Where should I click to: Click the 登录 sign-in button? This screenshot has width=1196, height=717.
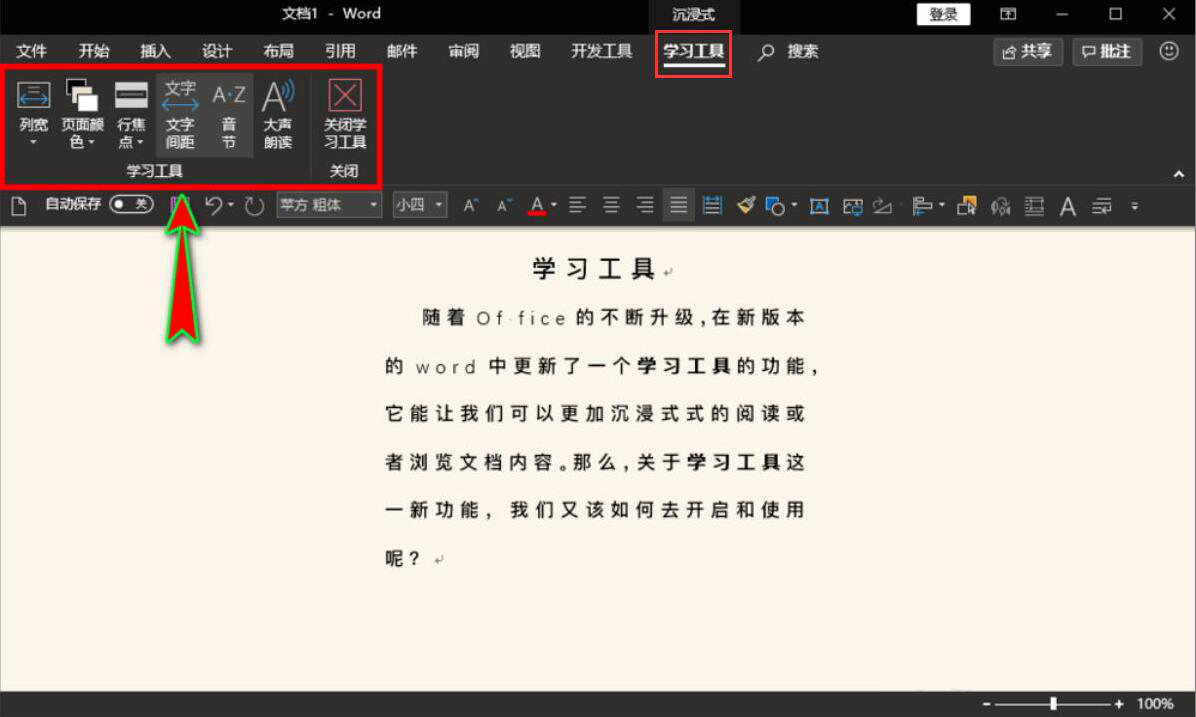tap(944, 14)
